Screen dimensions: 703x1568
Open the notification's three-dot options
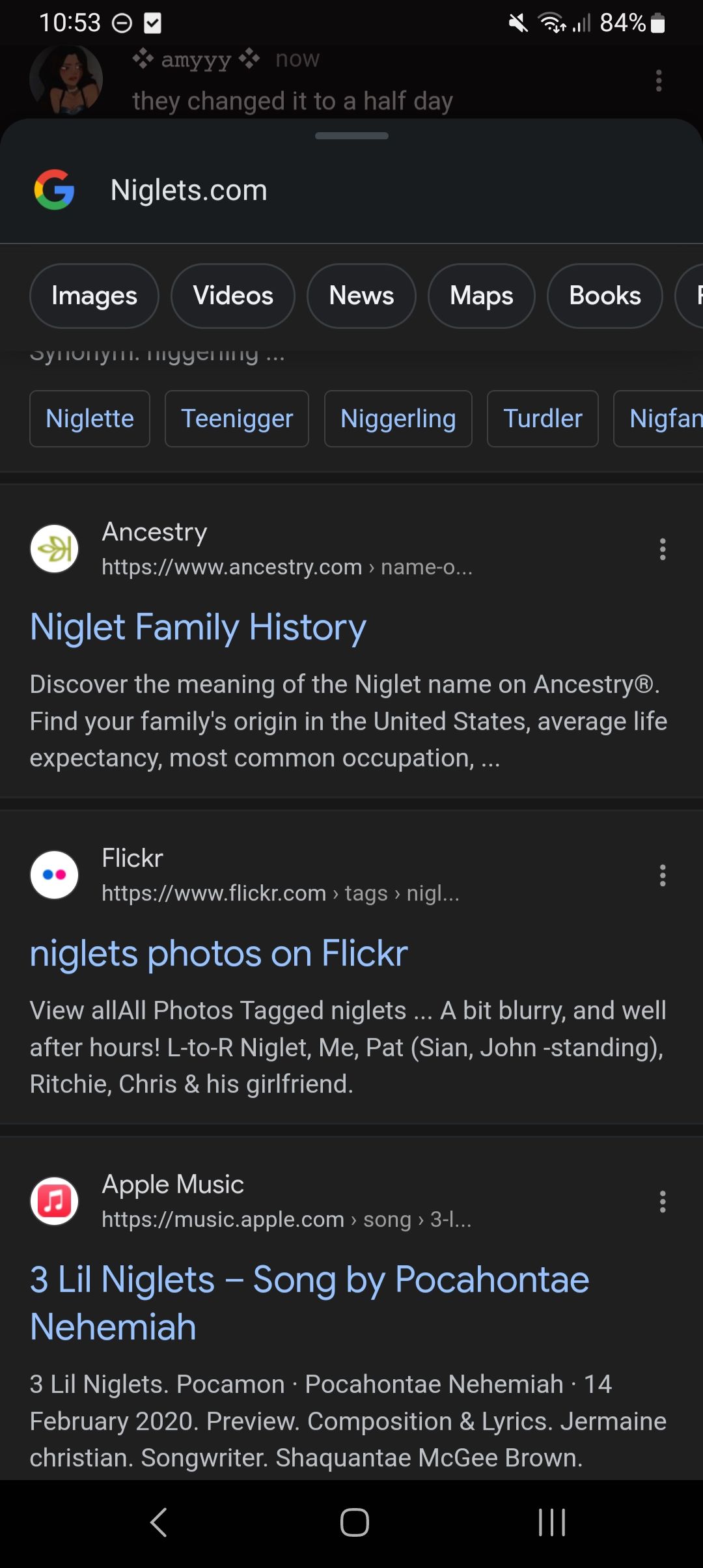(659, 81)
